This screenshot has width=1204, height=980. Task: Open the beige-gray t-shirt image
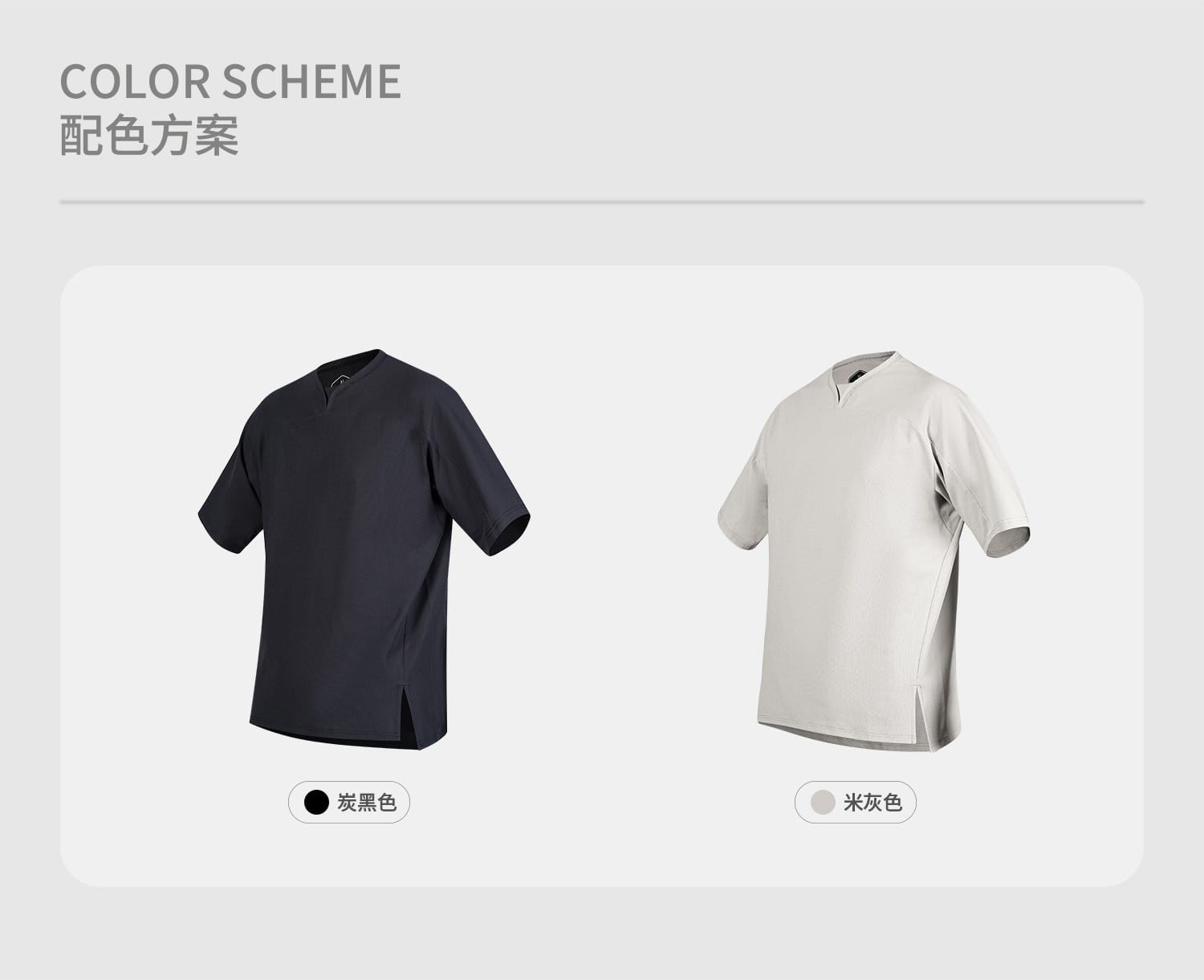point(871,547)
